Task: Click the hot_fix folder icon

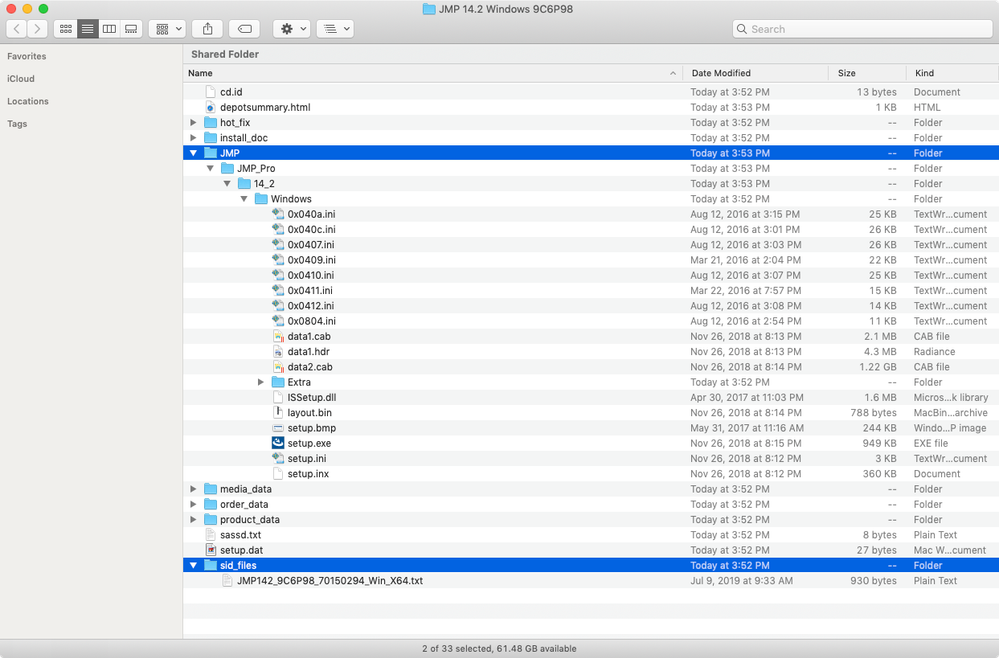Action: coord(210,122)
